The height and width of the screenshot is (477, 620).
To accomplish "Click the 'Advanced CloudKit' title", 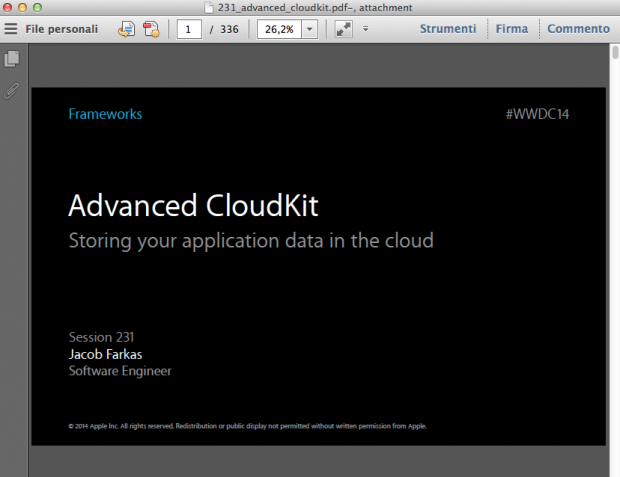I will 193,205.
